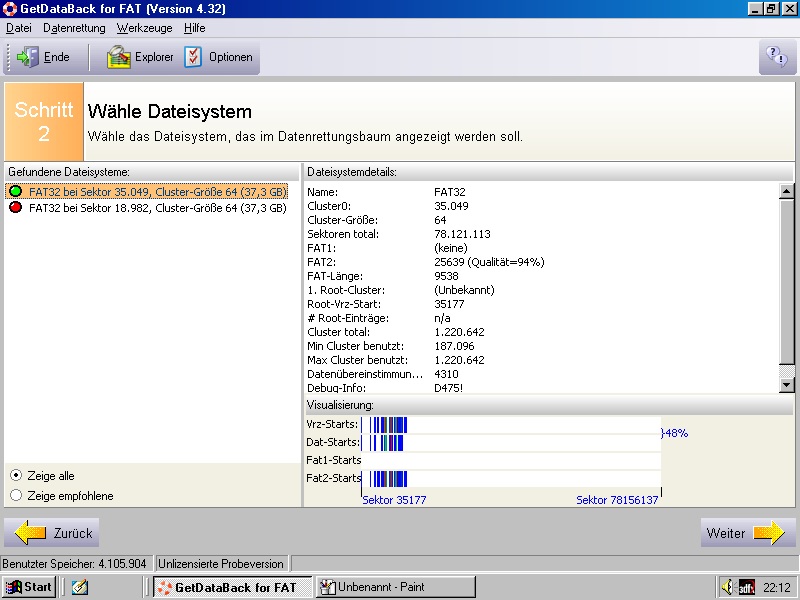
Task: Click GetDataBack for FAT taskbar button
Action: [x=233, y=587]
